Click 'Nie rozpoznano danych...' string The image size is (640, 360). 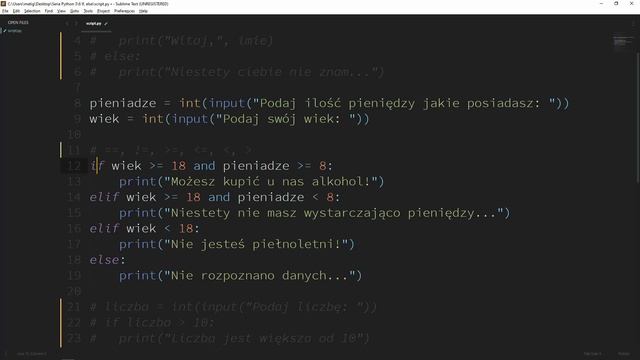point(259,276)
